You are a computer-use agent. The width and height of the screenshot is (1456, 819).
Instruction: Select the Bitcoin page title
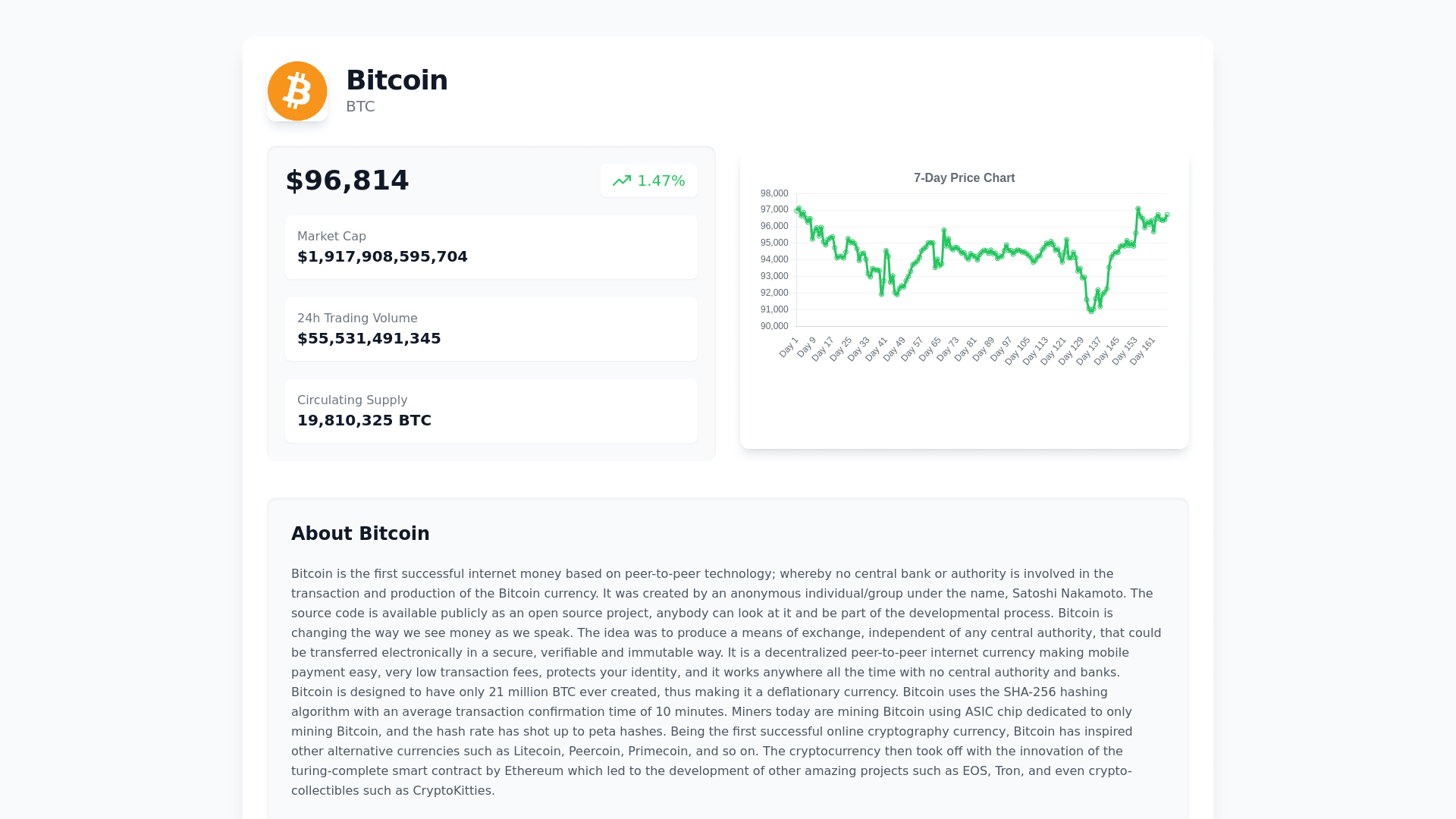[397, 80]
